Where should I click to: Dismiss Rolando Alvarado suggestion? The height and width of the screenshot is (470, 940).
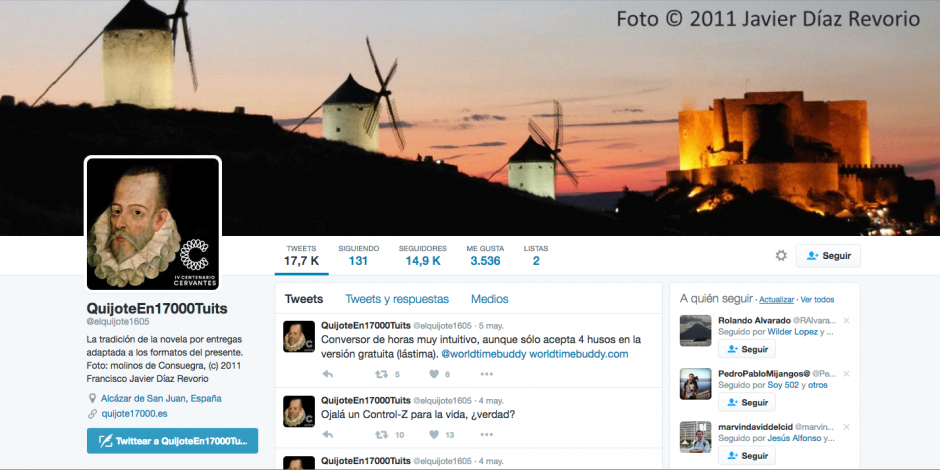pyautogui.click(x=846, y=321)
